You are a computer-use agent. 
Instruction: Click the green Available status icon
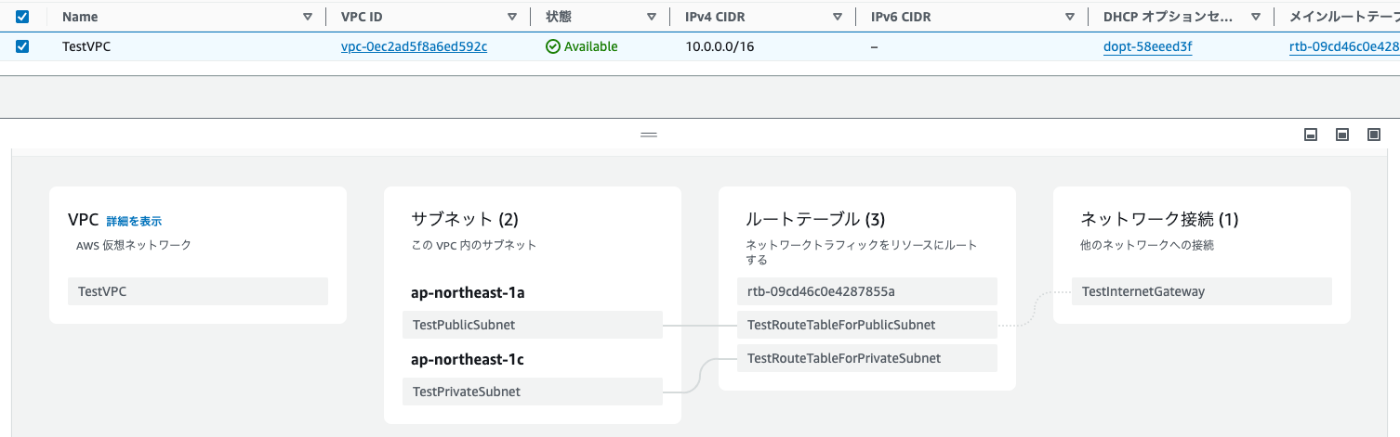click(x=552, y=47)
